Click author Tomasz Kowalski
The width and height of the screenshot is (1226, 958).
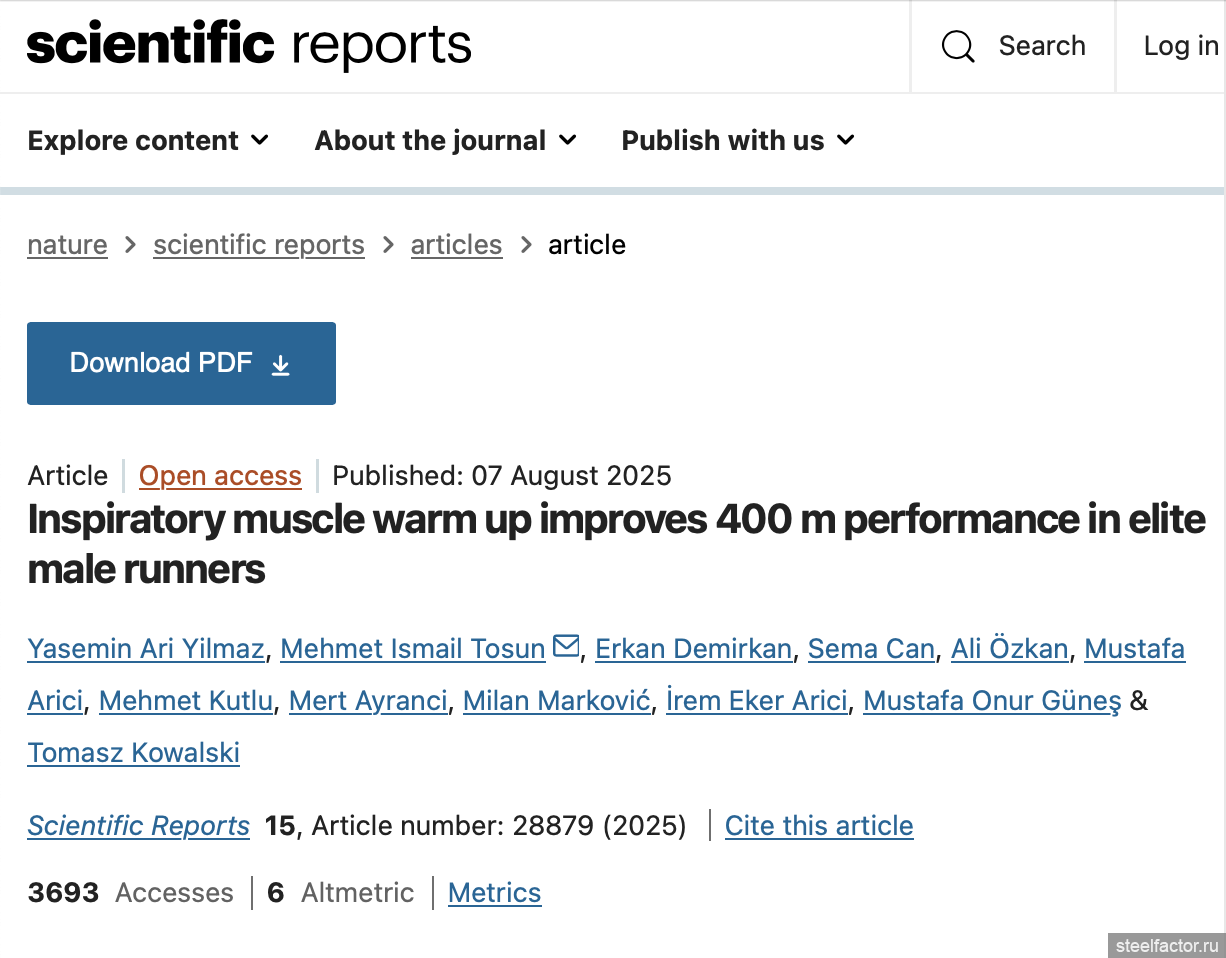coord(133,753)
